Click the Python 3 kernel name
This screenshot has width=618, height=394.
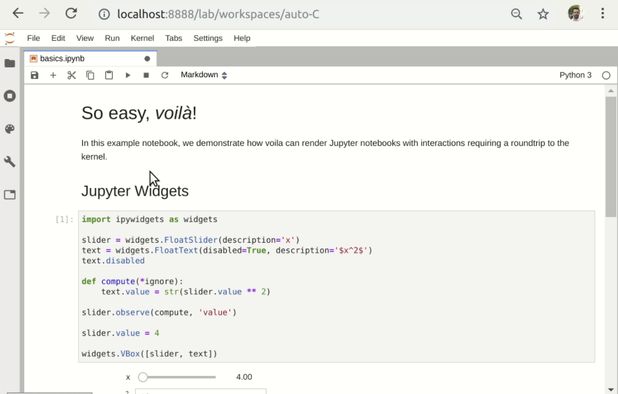(x=575, y=75)
